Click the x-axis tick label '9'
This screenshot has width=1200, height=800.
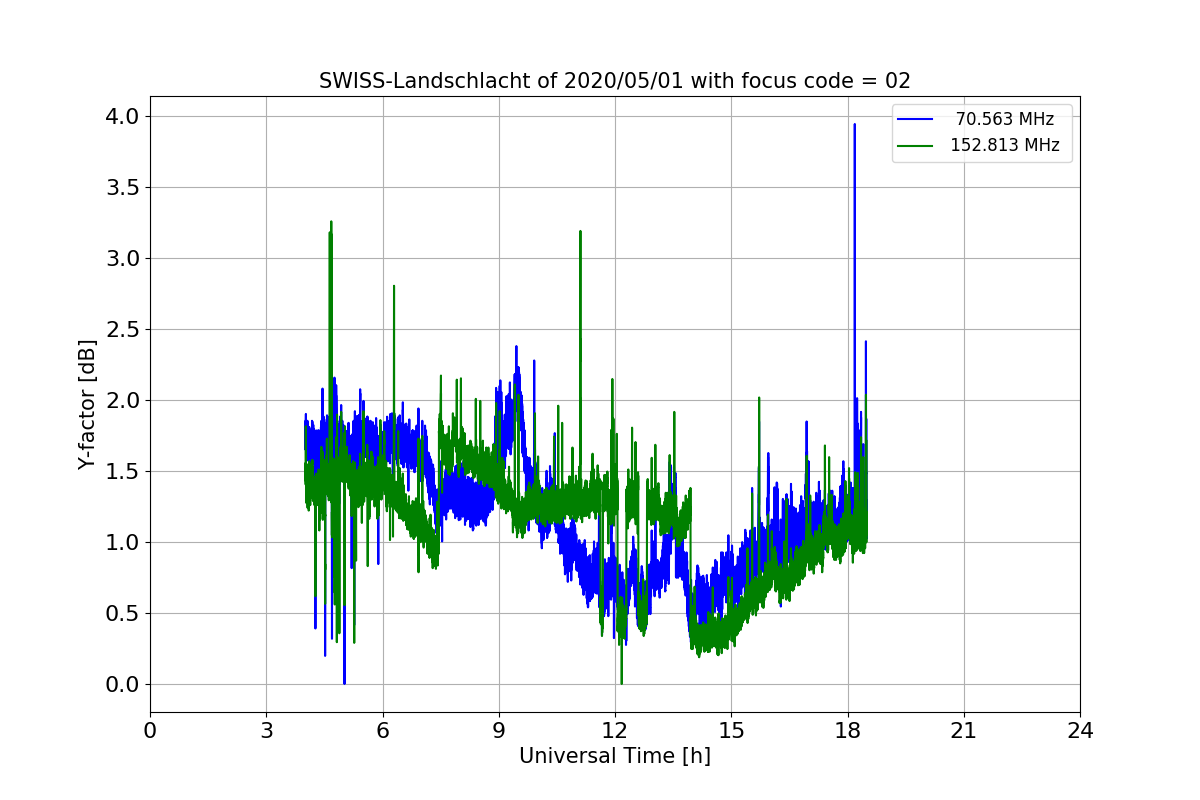point(499,730)
